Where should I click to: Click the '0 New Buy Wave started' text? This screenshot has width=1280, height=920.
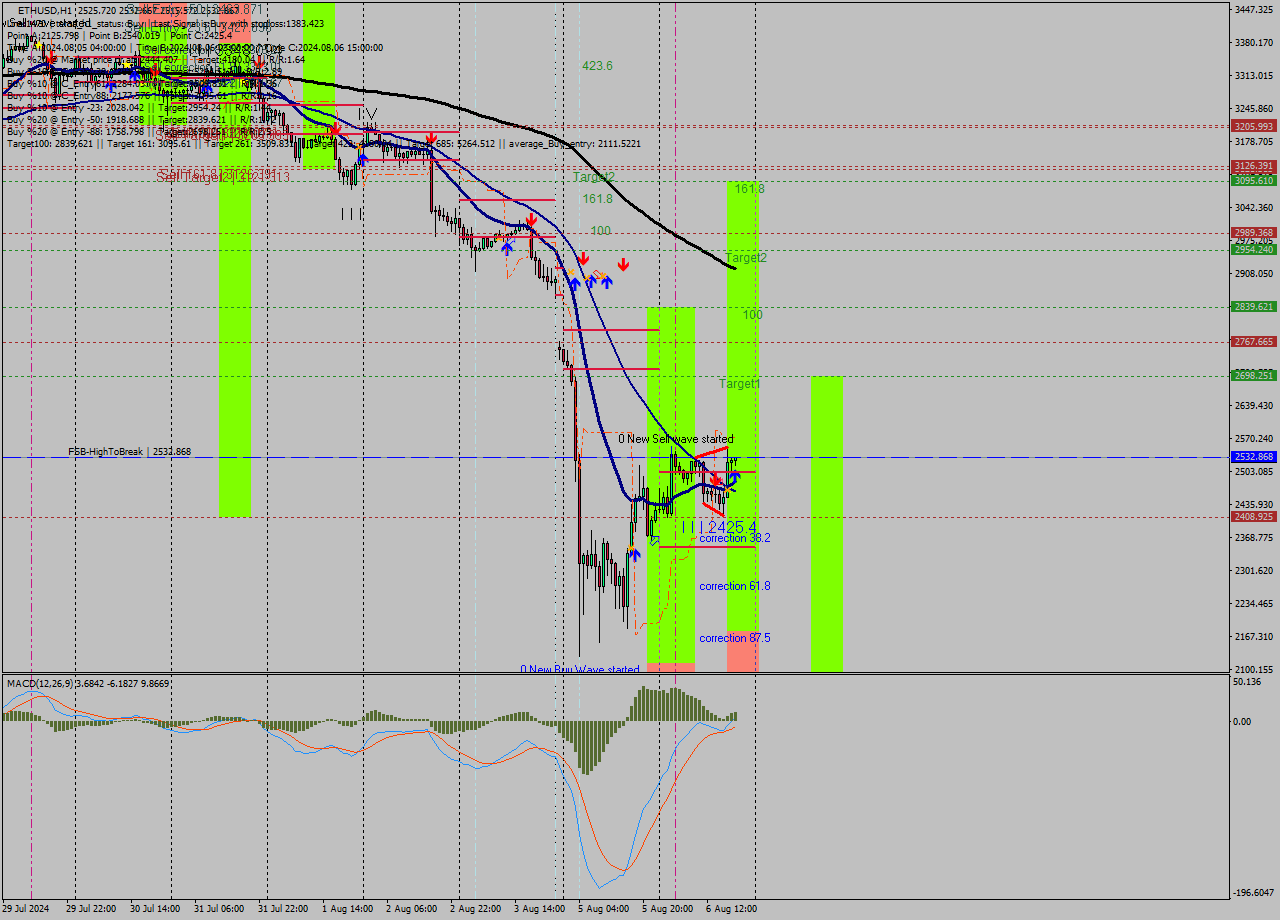[581, 667]
